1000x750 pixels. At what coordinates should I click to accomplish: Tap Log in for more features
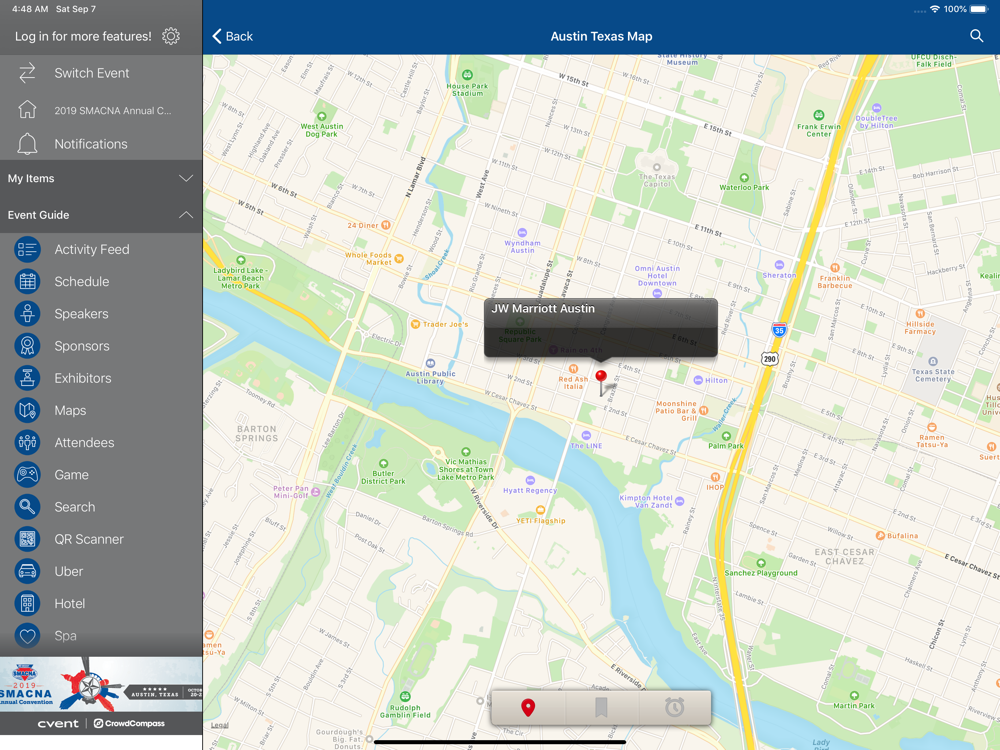(x=84, y=36)
